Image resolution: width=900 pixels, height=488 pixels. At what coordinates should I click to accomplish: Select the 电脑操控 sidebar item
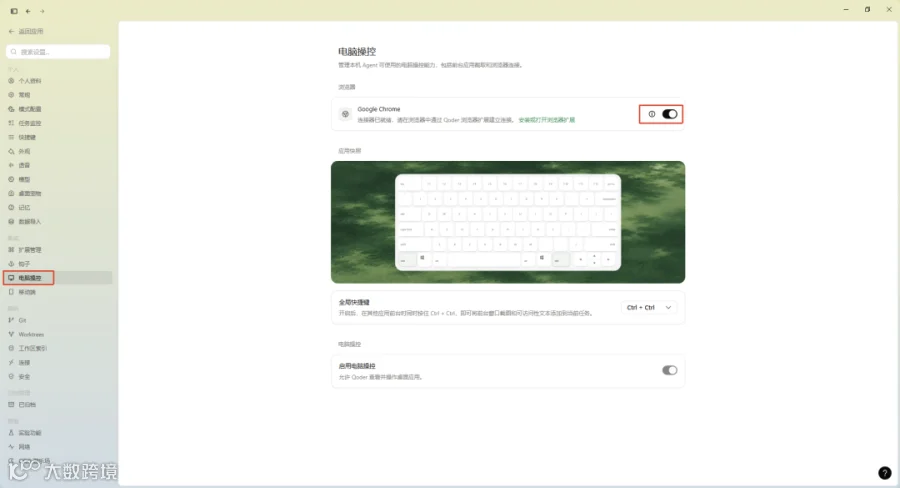tap(58, 278)
